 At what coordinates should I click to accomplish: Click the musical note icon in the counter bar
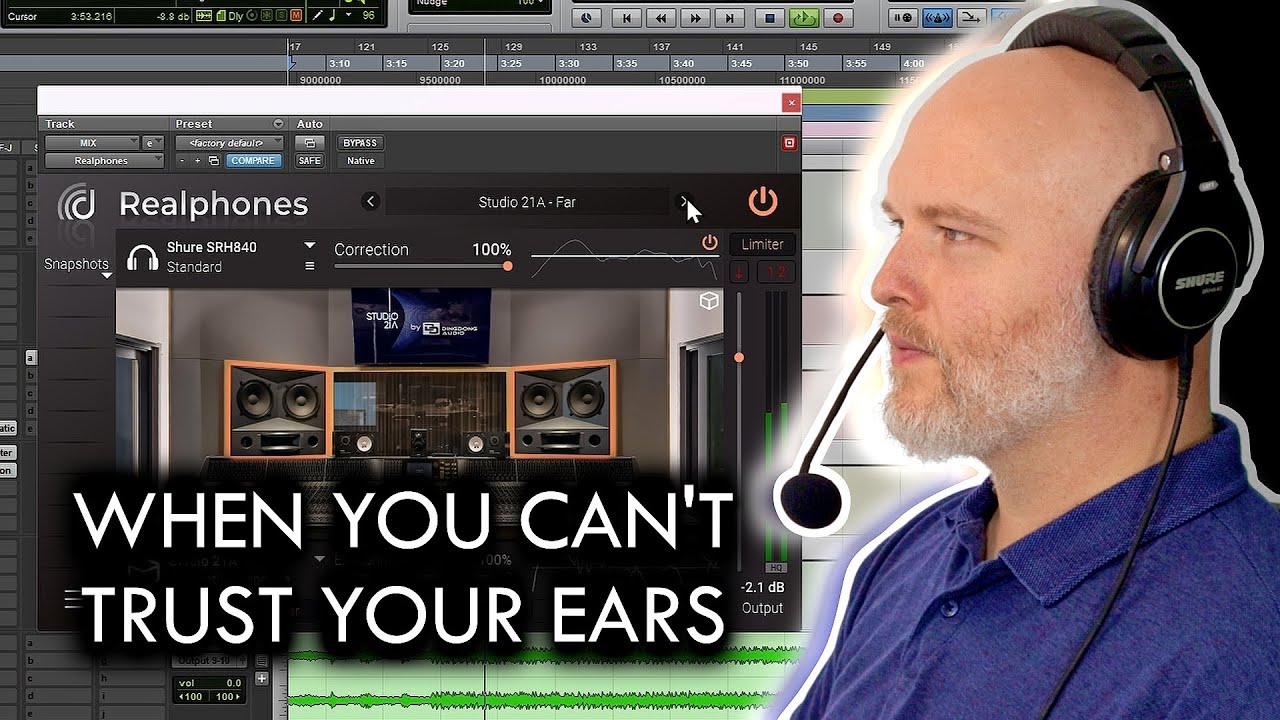331,16
